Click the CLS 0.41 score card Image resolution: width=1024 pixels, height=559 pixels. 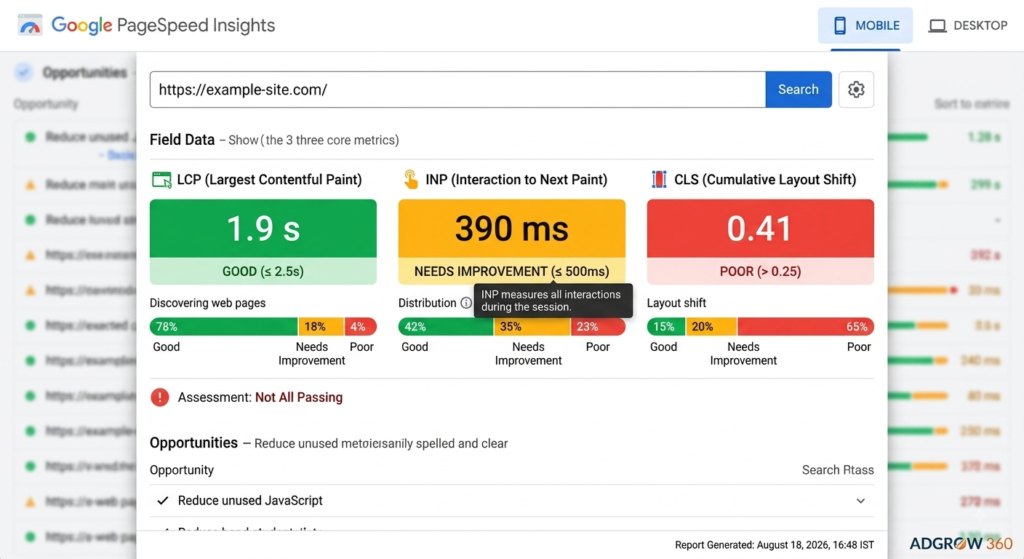pos(760,242)
